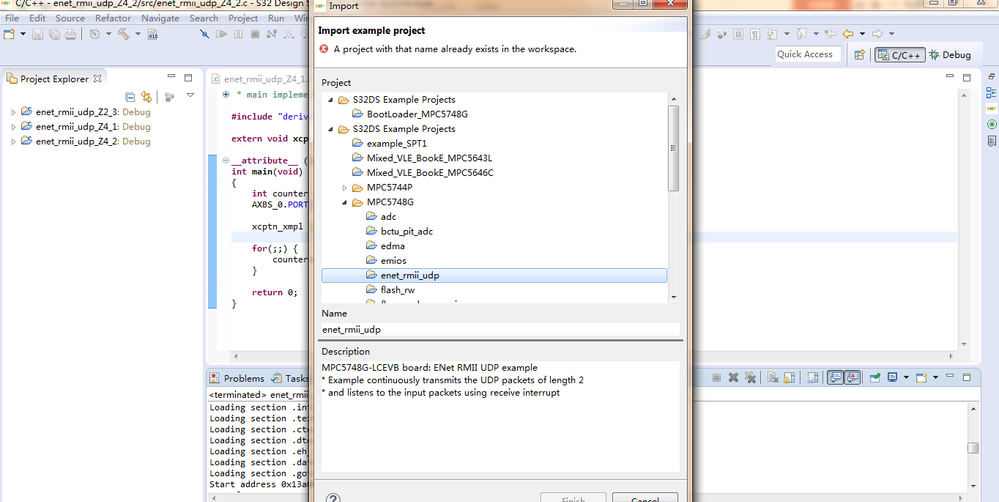Switch to the C/C++ perspective
The height and width of the screenshot is (502, 999).
[900, 55]
